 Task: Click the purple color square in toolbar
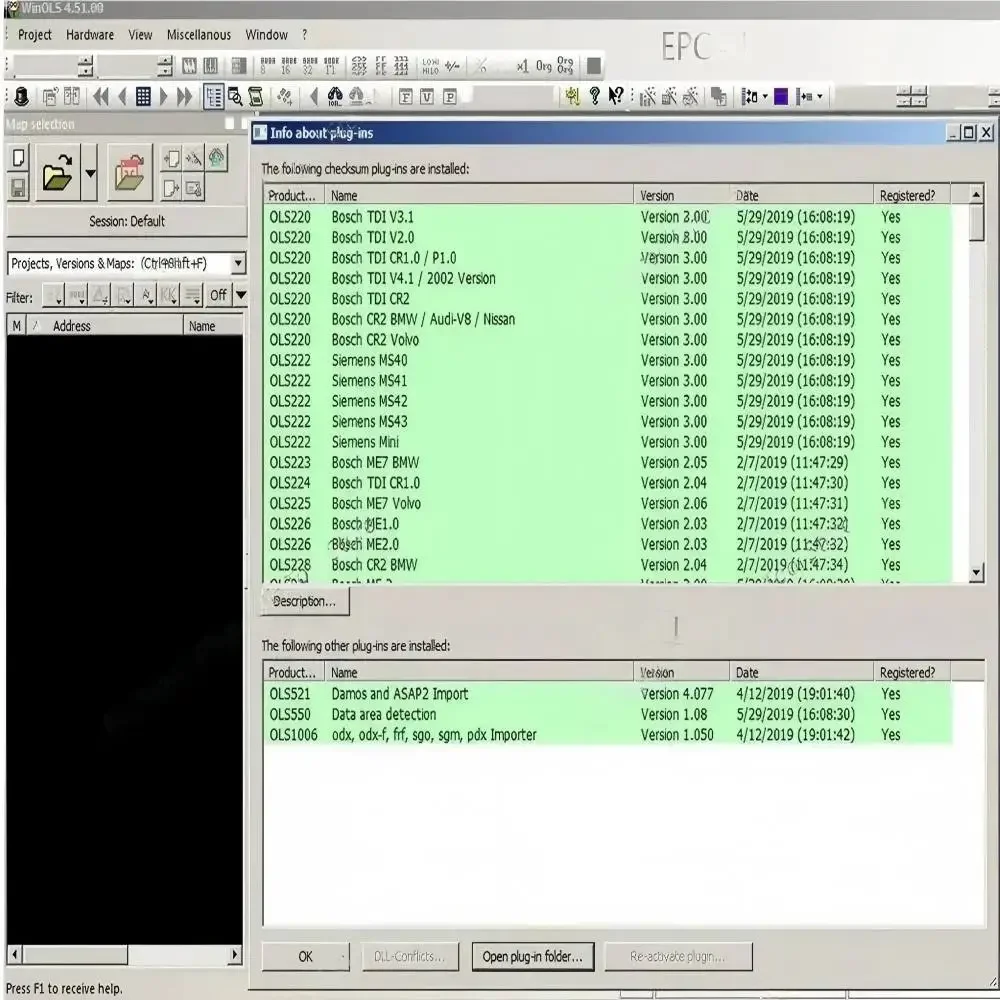(x=781, y=97)
